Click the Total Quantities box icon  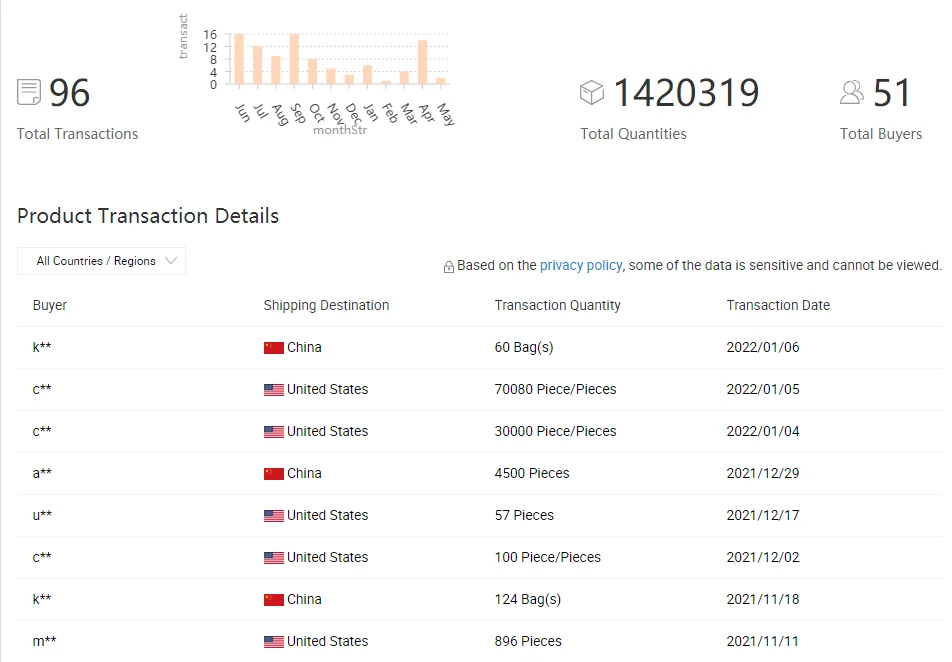[x=592, y=93]
